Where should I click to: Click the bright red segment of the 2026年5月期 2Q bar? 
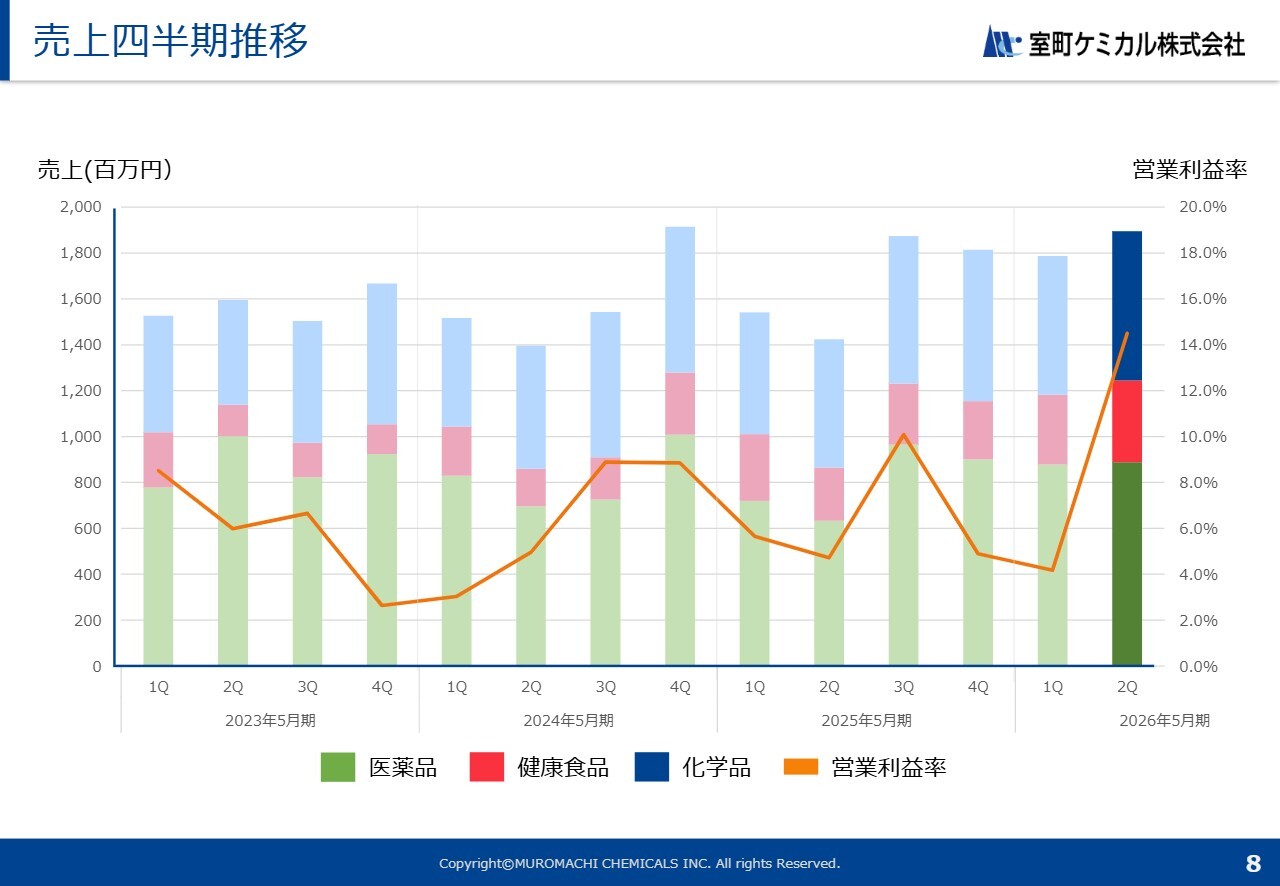click(x=1127, y=421)
